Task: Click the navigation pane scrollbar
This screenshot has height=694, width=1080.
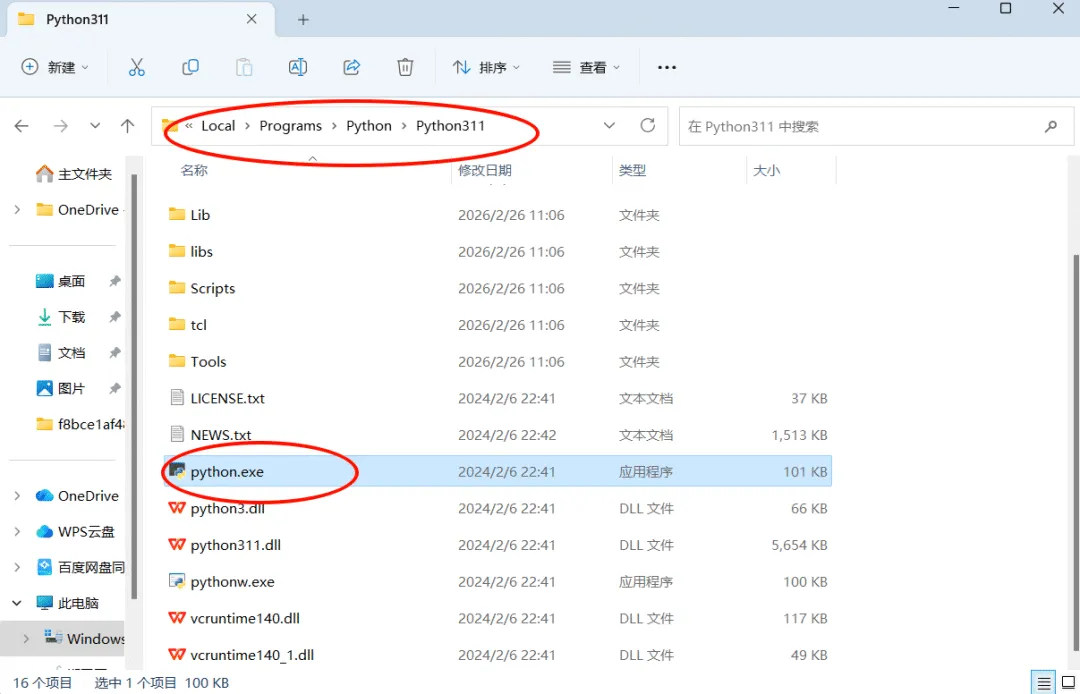Action: coord(135,386)
